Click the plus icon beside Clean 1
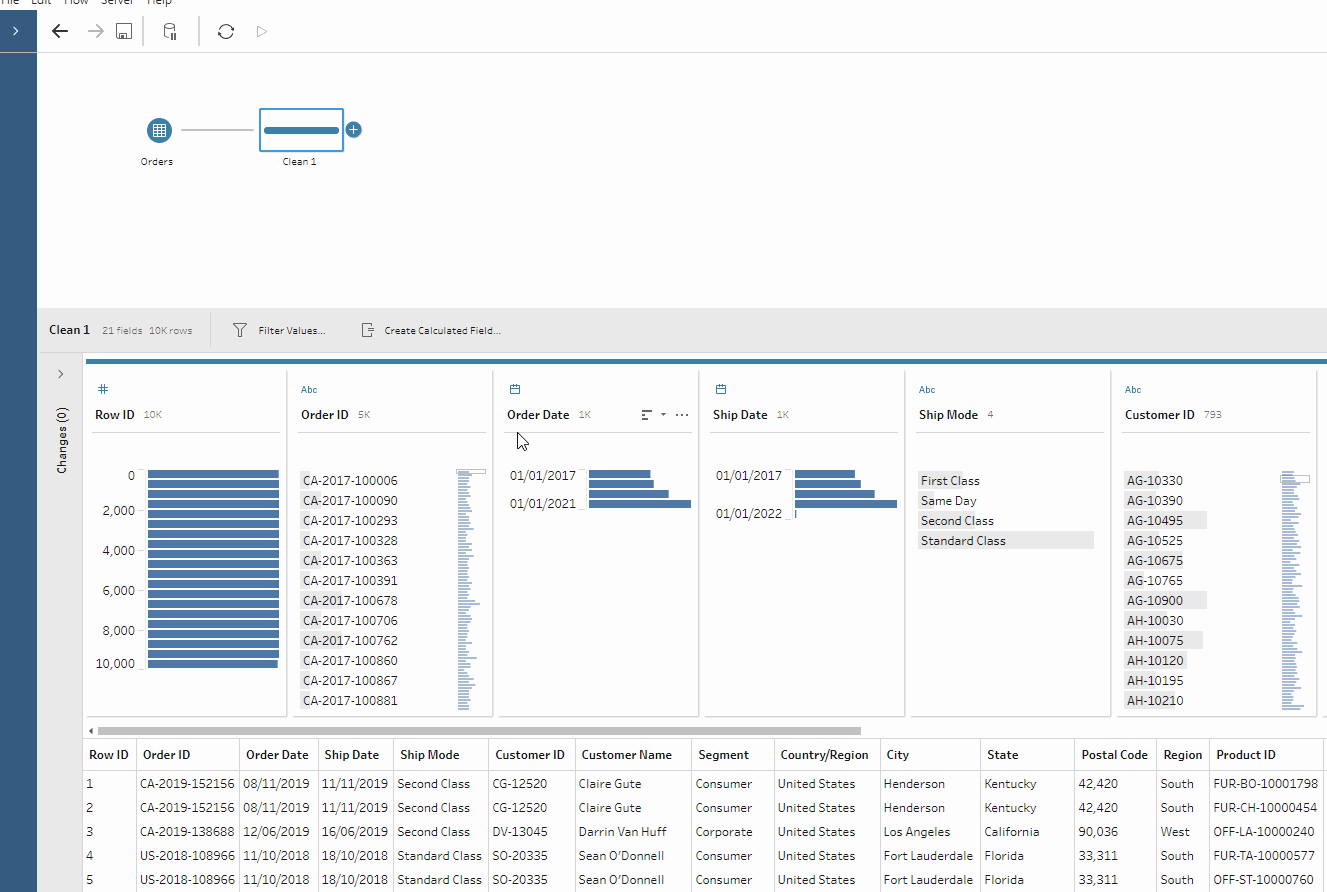This screenshot has width=1327, height=892. pos(353,129)
